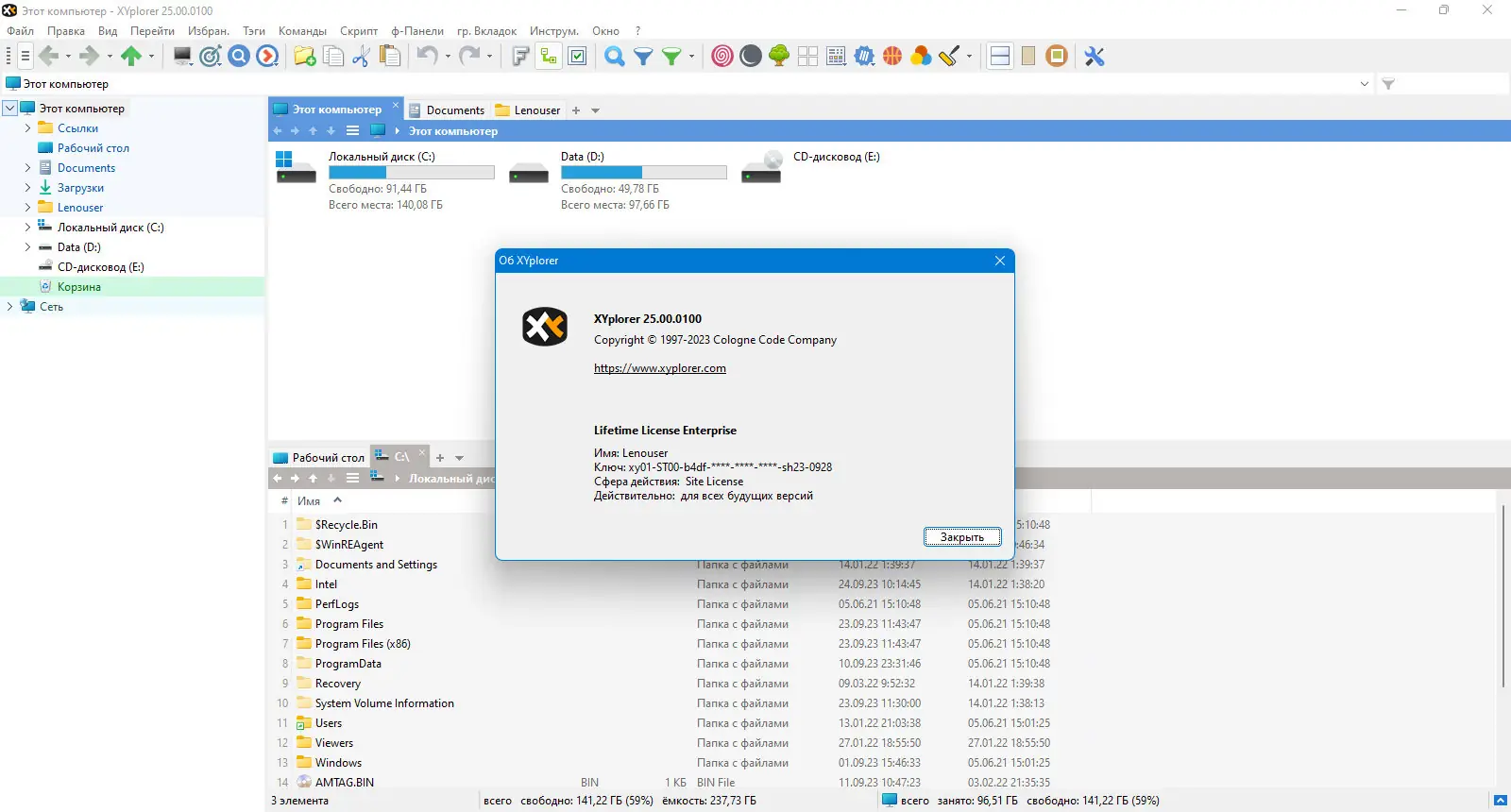Image resolution: width=1511 pixels, height=812 pixels.
Task: Click the Cut scissors icon
Action: [x=361, y=57]
